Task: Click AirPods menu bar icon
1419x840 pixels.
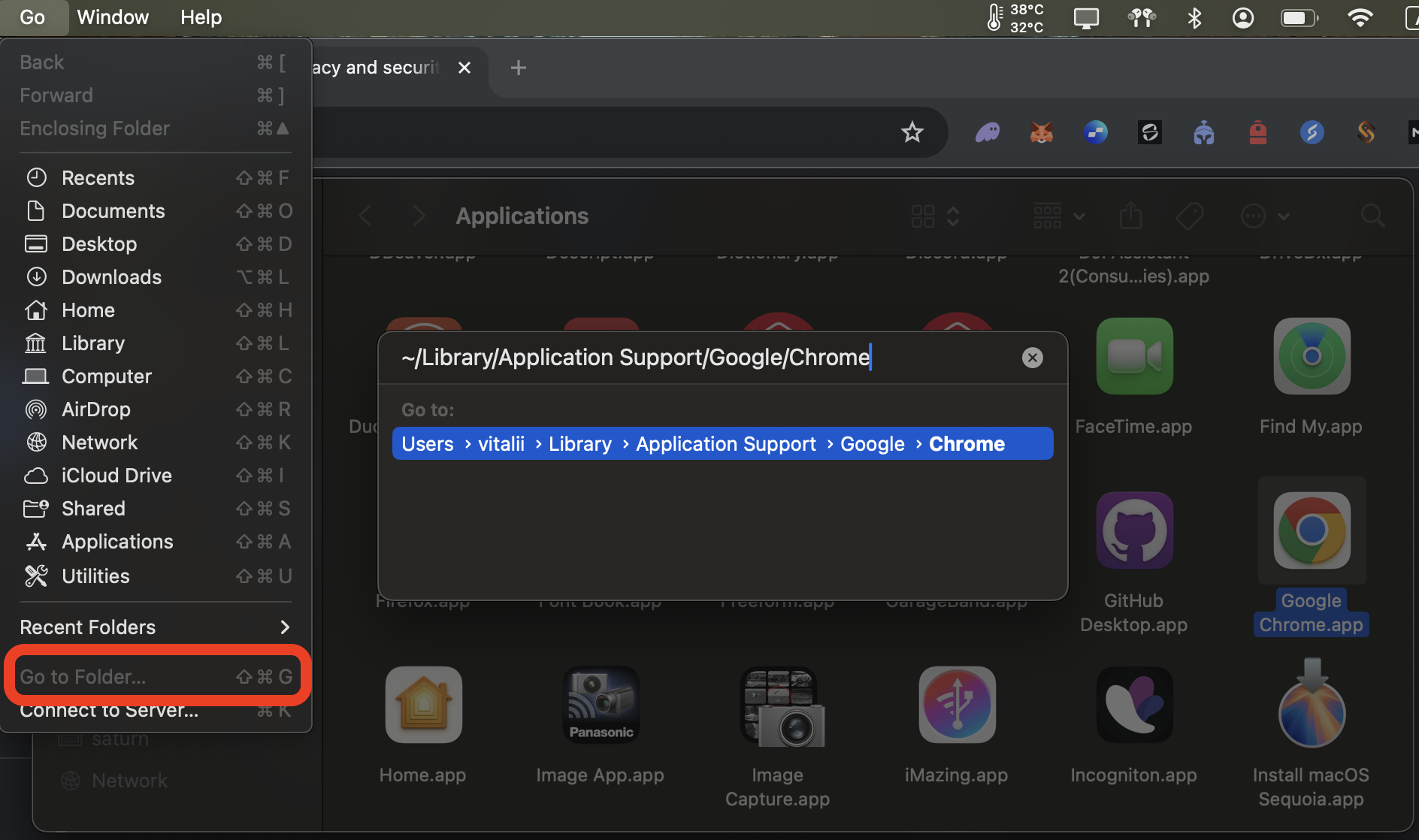Action: click(x=1142, y=17)
